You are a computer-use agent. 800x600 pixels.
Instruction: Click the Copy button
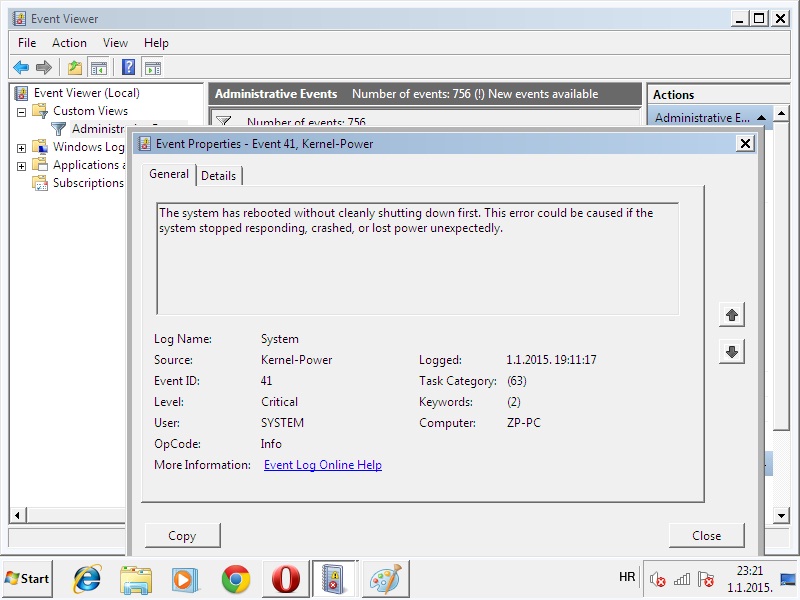(x=182, y=535)
